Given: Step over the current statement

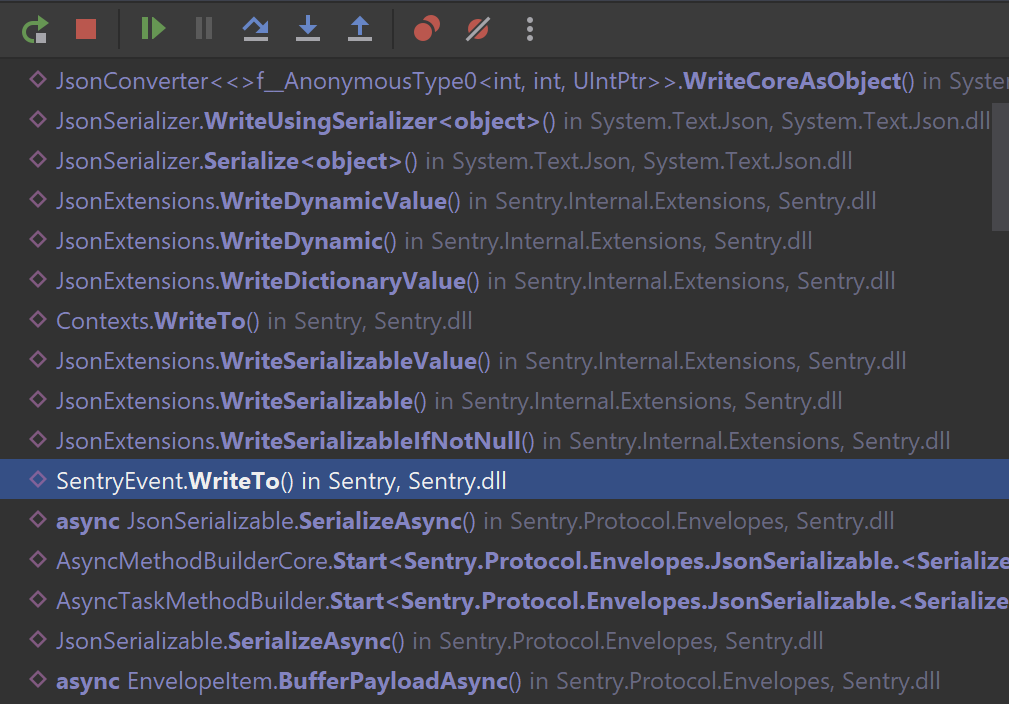Looking at the screenshot, I should (x=255, y=28).
